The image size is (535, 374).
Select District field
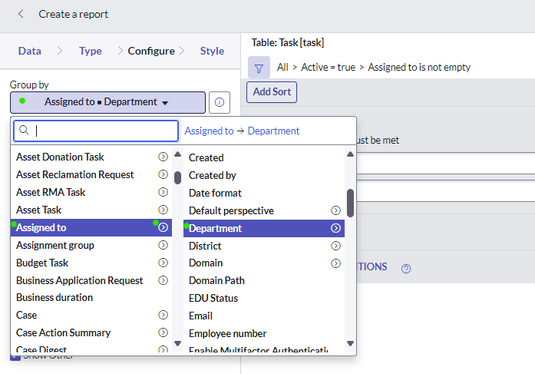click(x=205, y=246)
